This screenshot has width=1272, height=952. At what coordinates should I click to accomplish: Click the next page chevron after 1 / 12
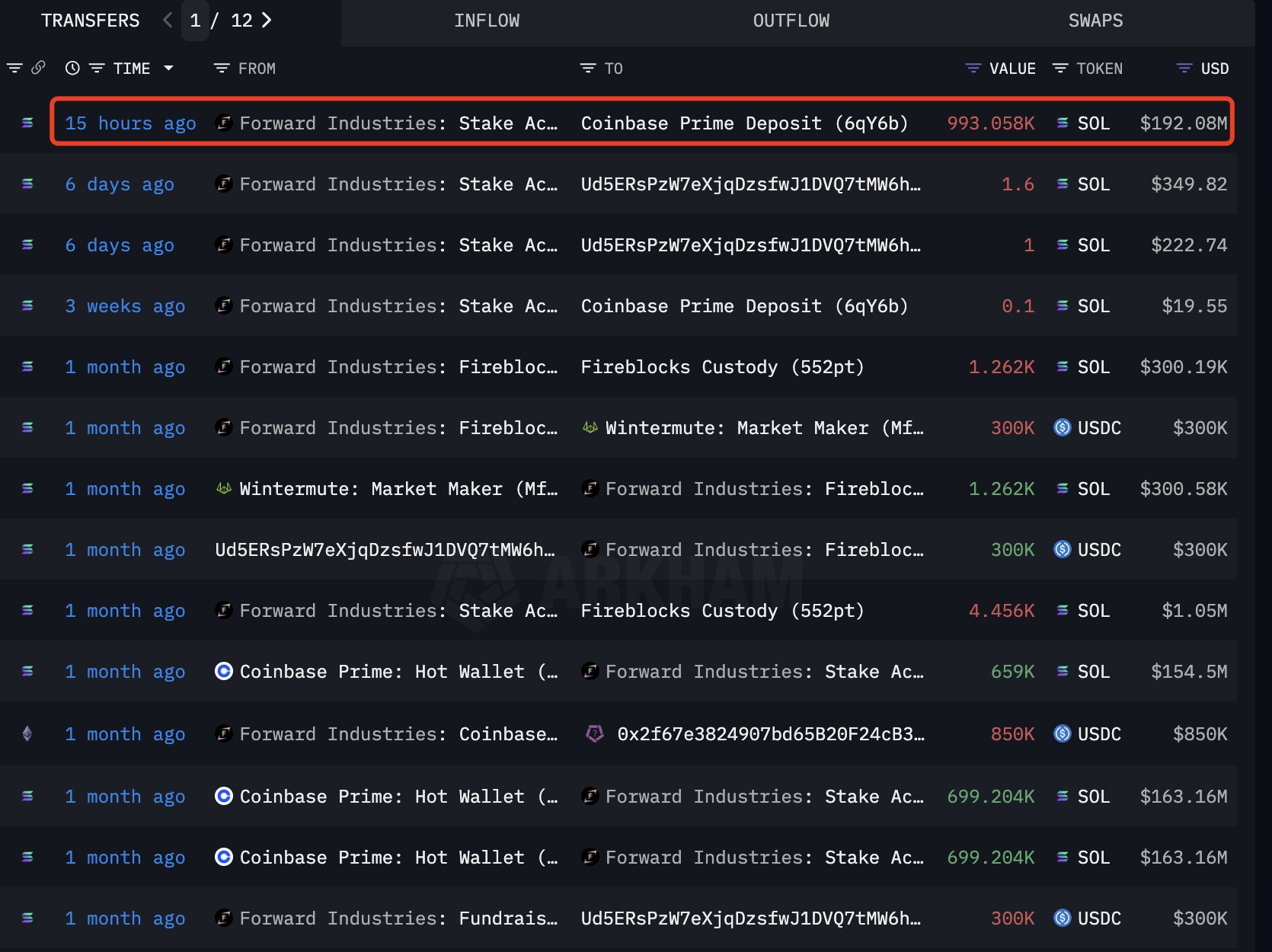266,21
